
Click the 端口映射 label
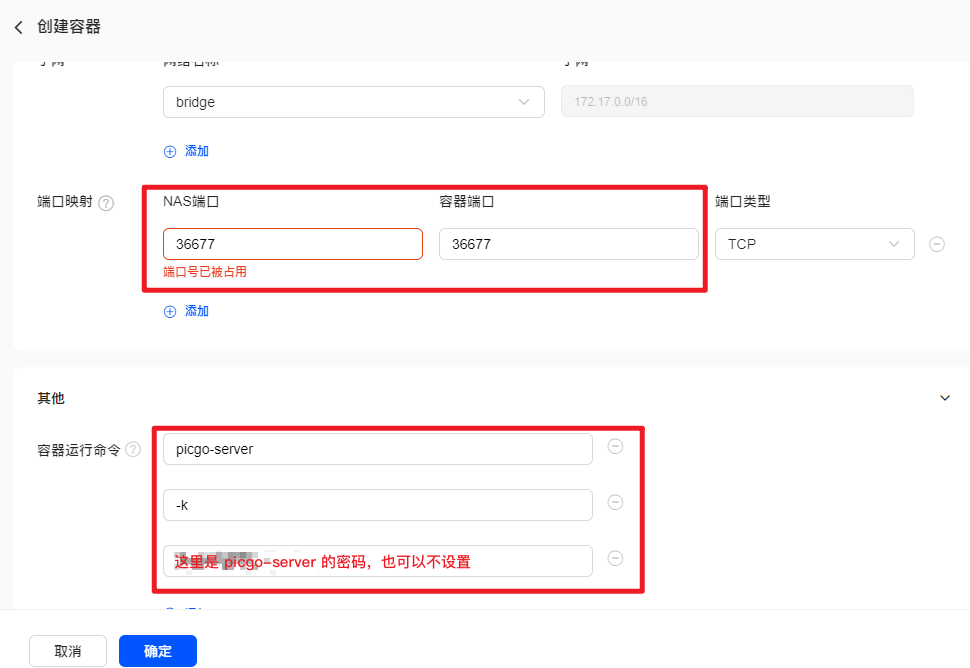coord(65,202)
